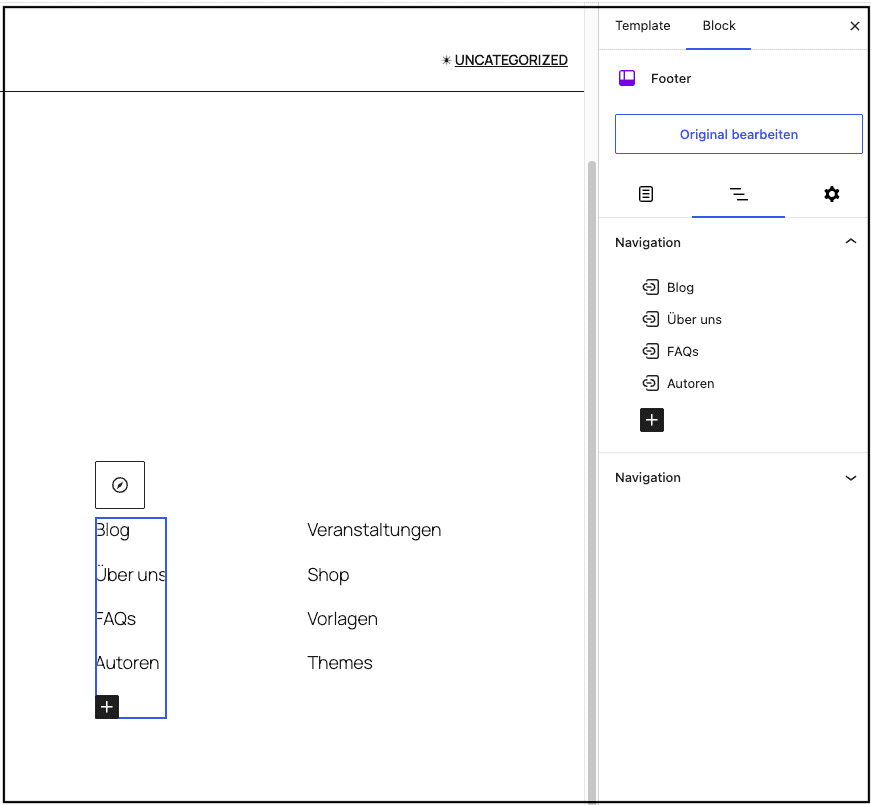This screenshot has width=871, height=805.
Task: Expand the second Navigation panel
Action: point(850,478)
